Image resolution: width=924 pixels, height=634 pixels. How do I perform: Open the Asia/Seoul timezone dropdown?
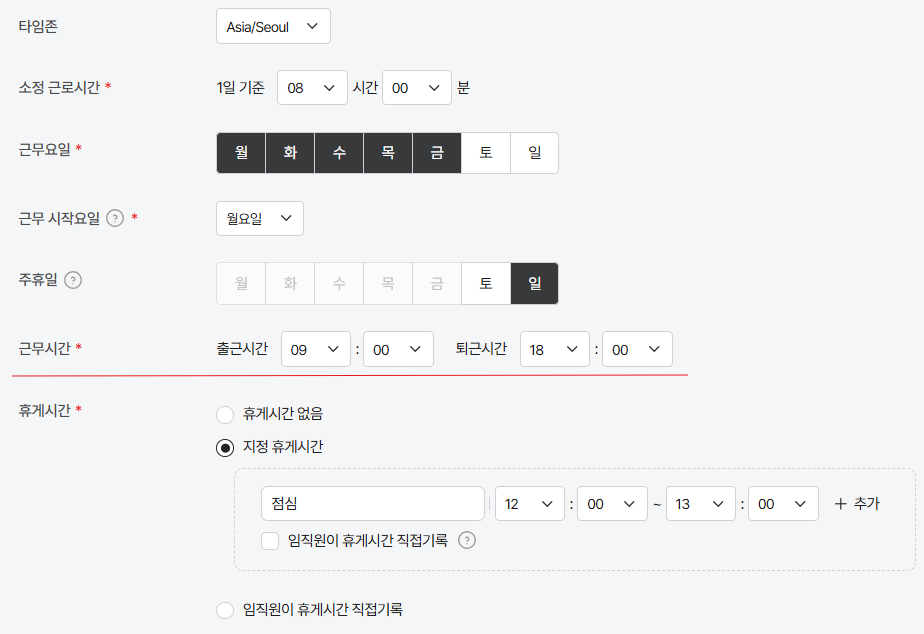coord(273,27)
